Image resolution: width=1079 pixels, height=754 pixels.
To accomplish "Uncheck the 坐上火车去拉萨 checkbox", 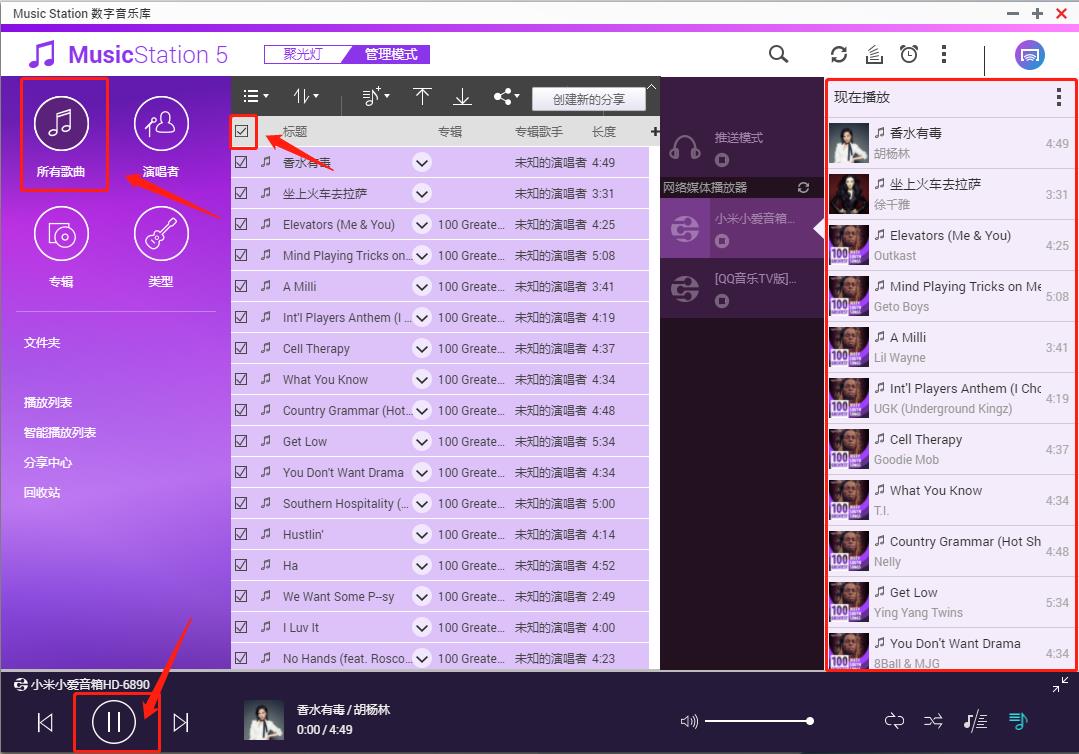I will click(241, 193).
